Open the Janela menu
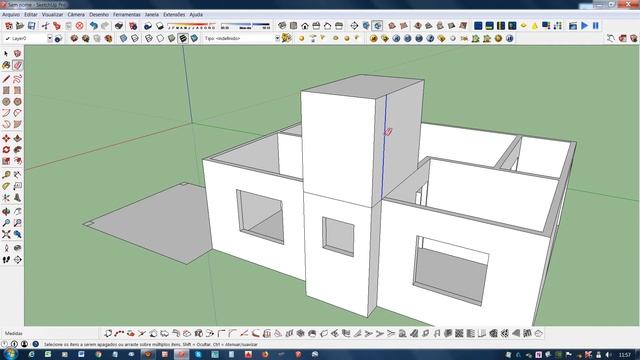 click(151, 14)
